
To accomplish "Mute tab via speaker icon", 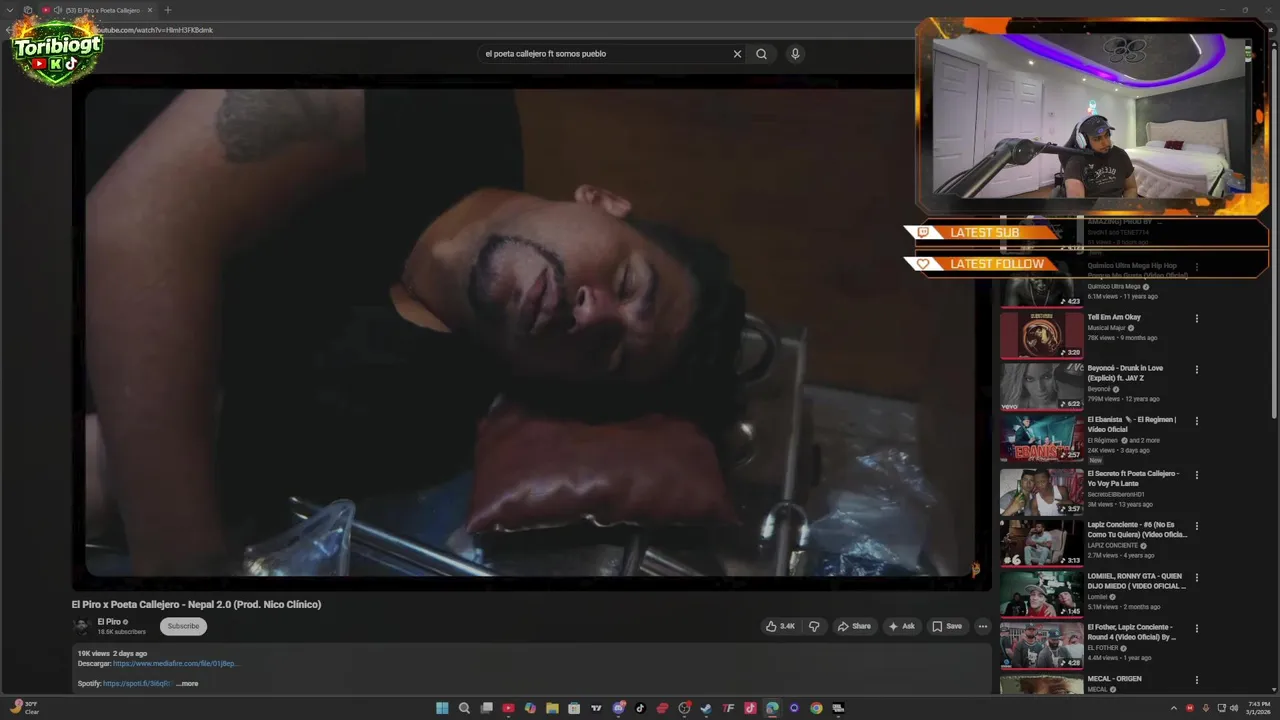I will [x=58, y=10].
